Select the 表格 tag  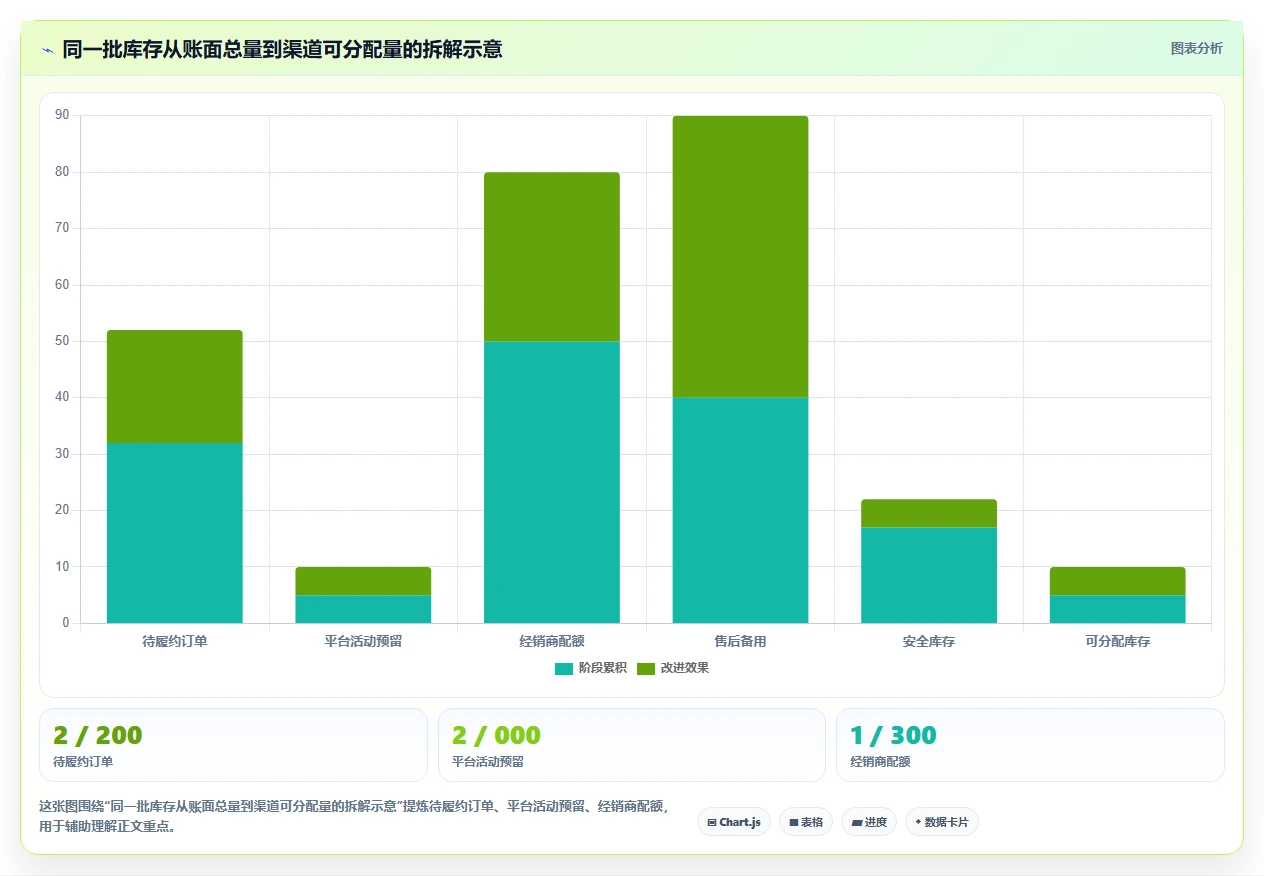pyautogui.click(x=806, y=822)
